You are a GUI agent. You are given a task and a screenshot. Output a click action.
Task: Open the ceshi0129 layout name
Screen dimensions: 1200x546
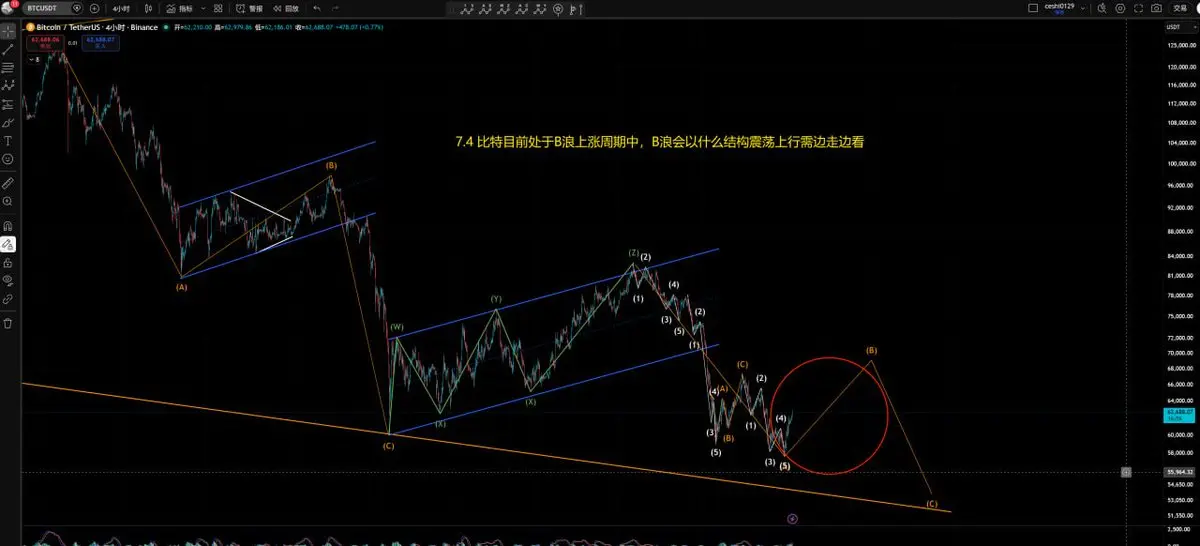click(1059, 7)
